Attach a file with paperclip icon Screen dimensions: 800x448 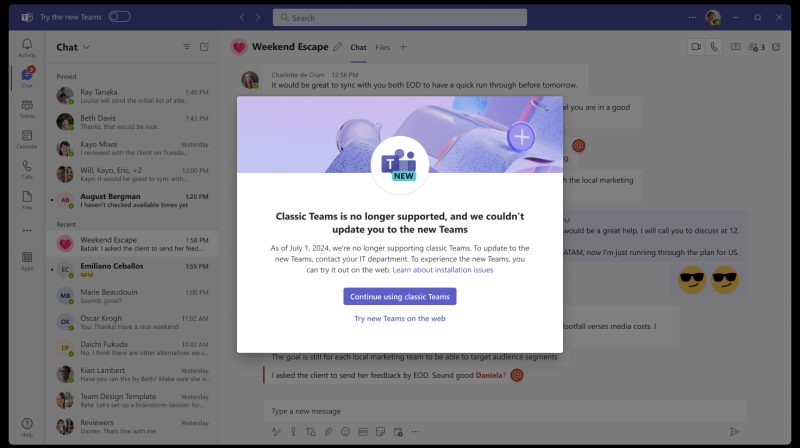[x=328, y=432]
